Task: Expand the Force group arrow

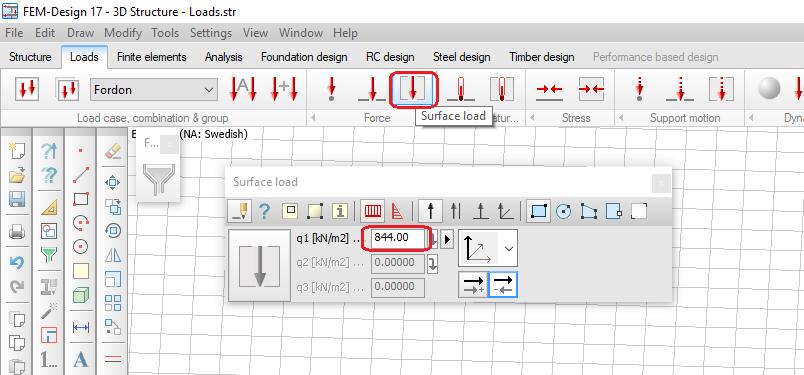Action: (313, 118)
